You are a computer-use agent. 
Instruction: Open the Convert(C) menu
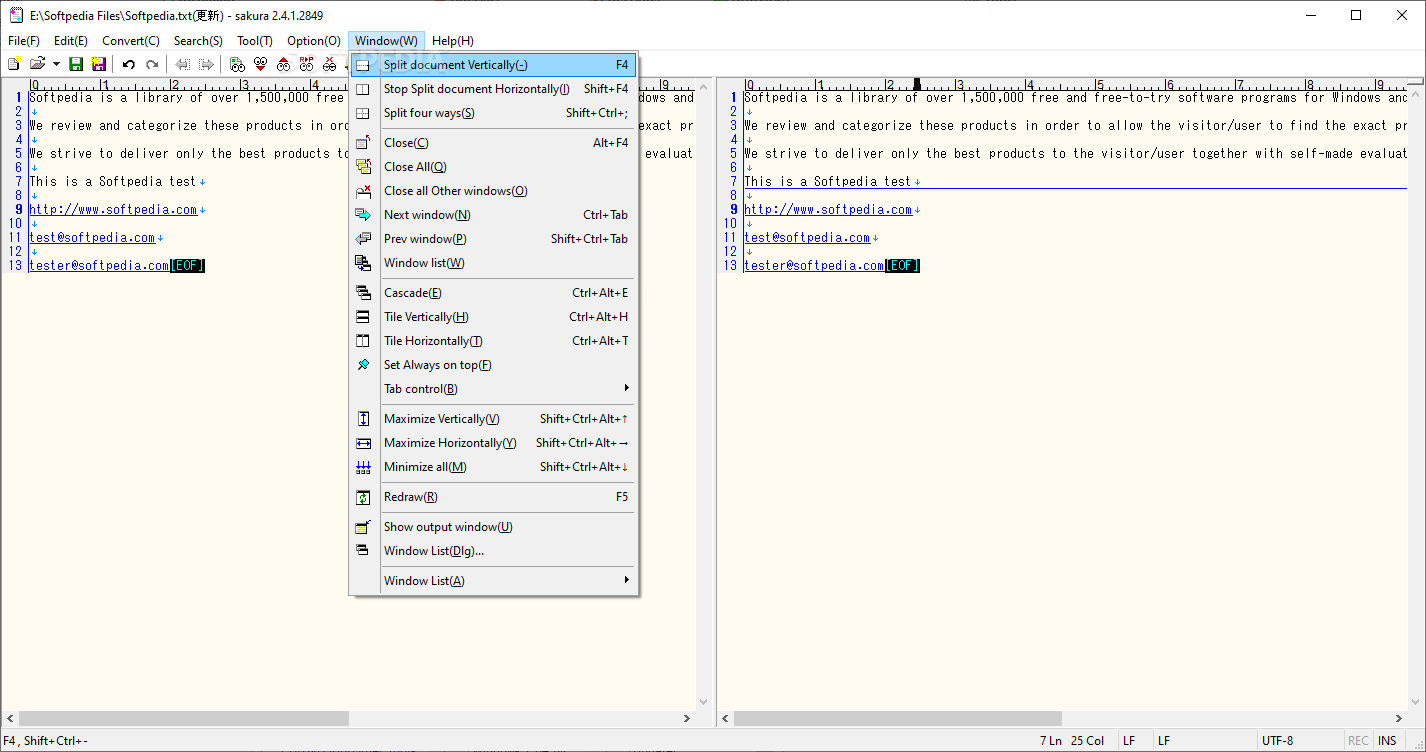tap(131, 41)
